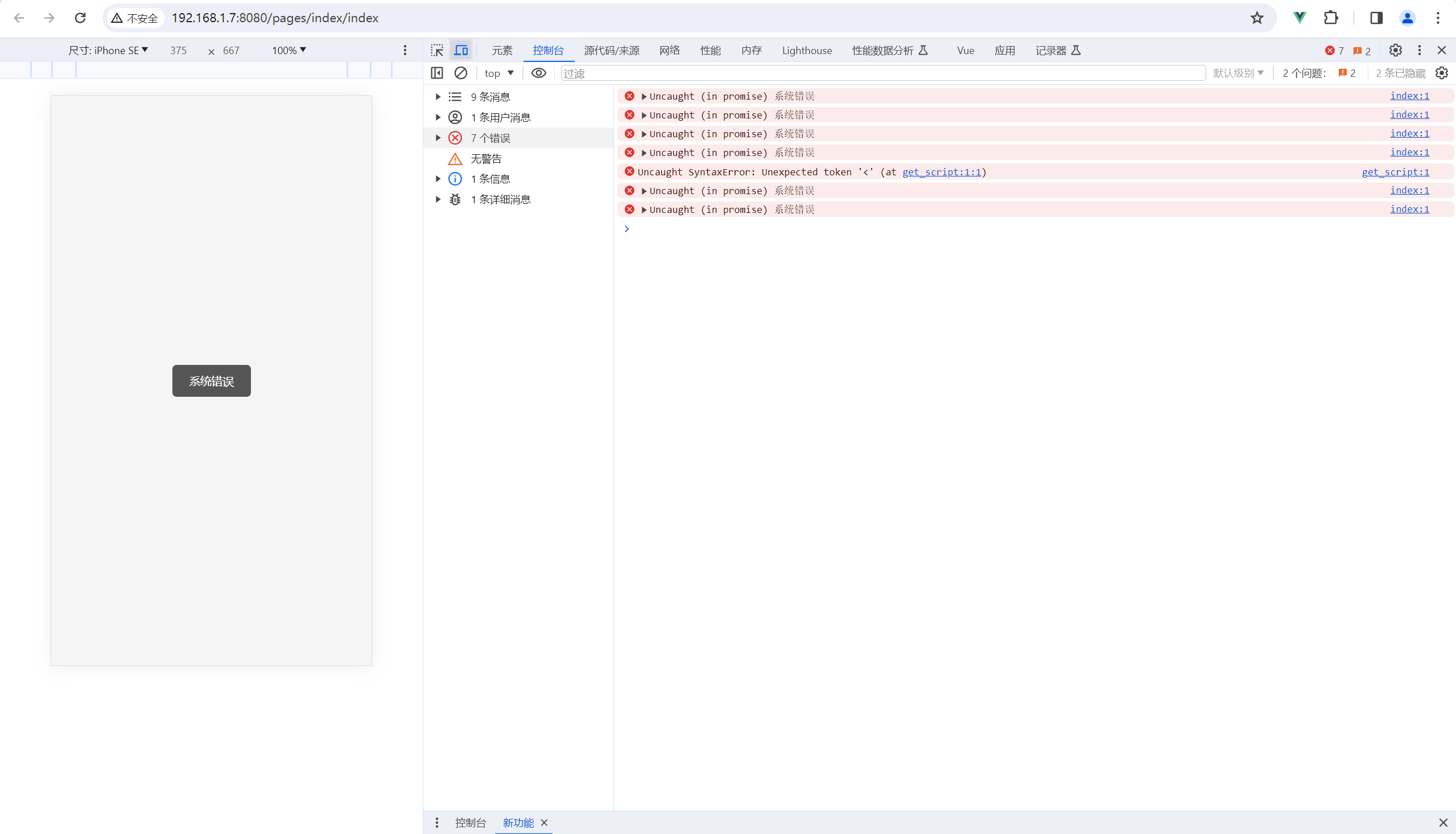Open the get_script:1 source link at right
The image size is (1456, 834).
(x=1395, y=172)
